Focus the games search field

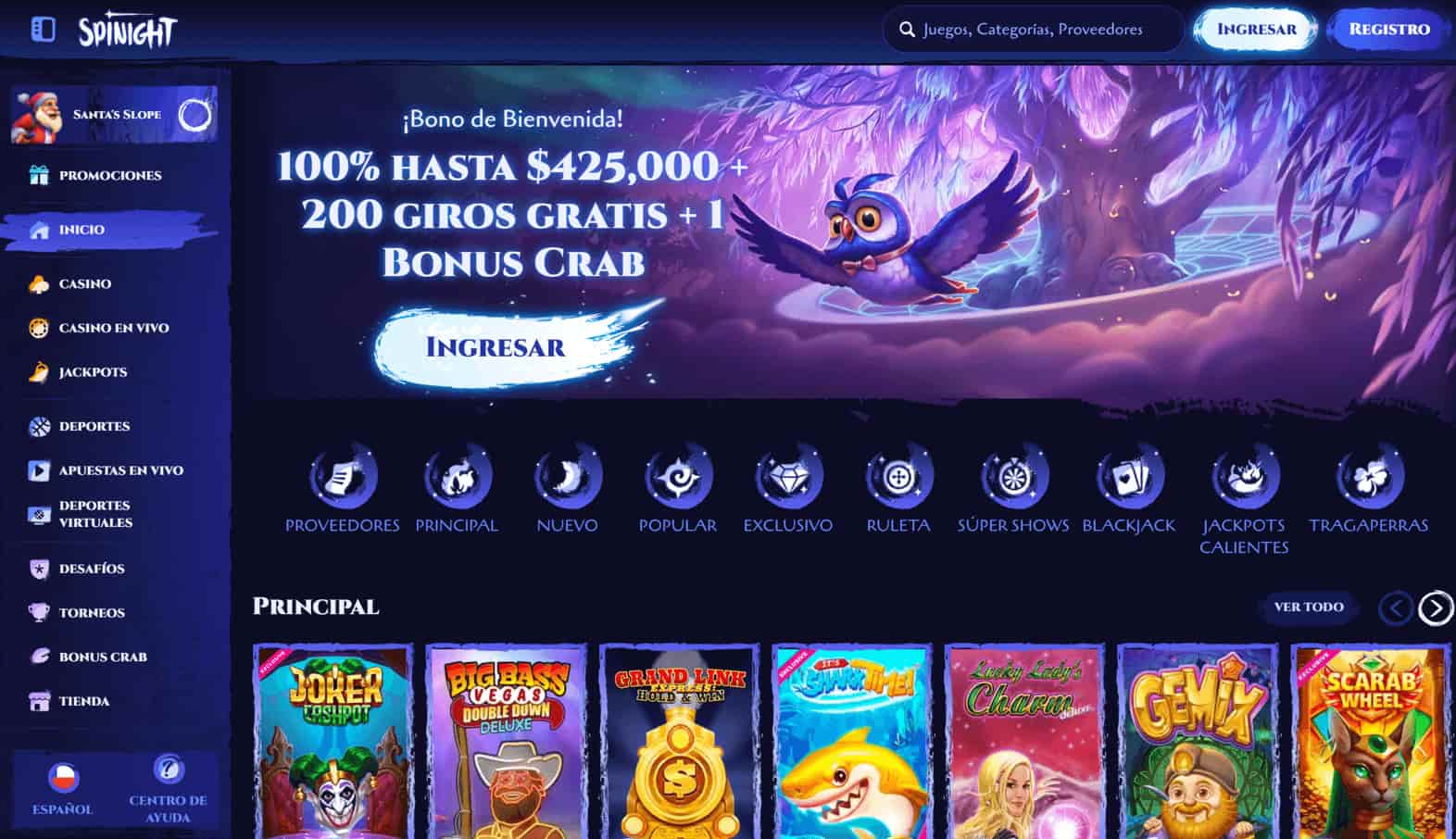coord(1032,30)
